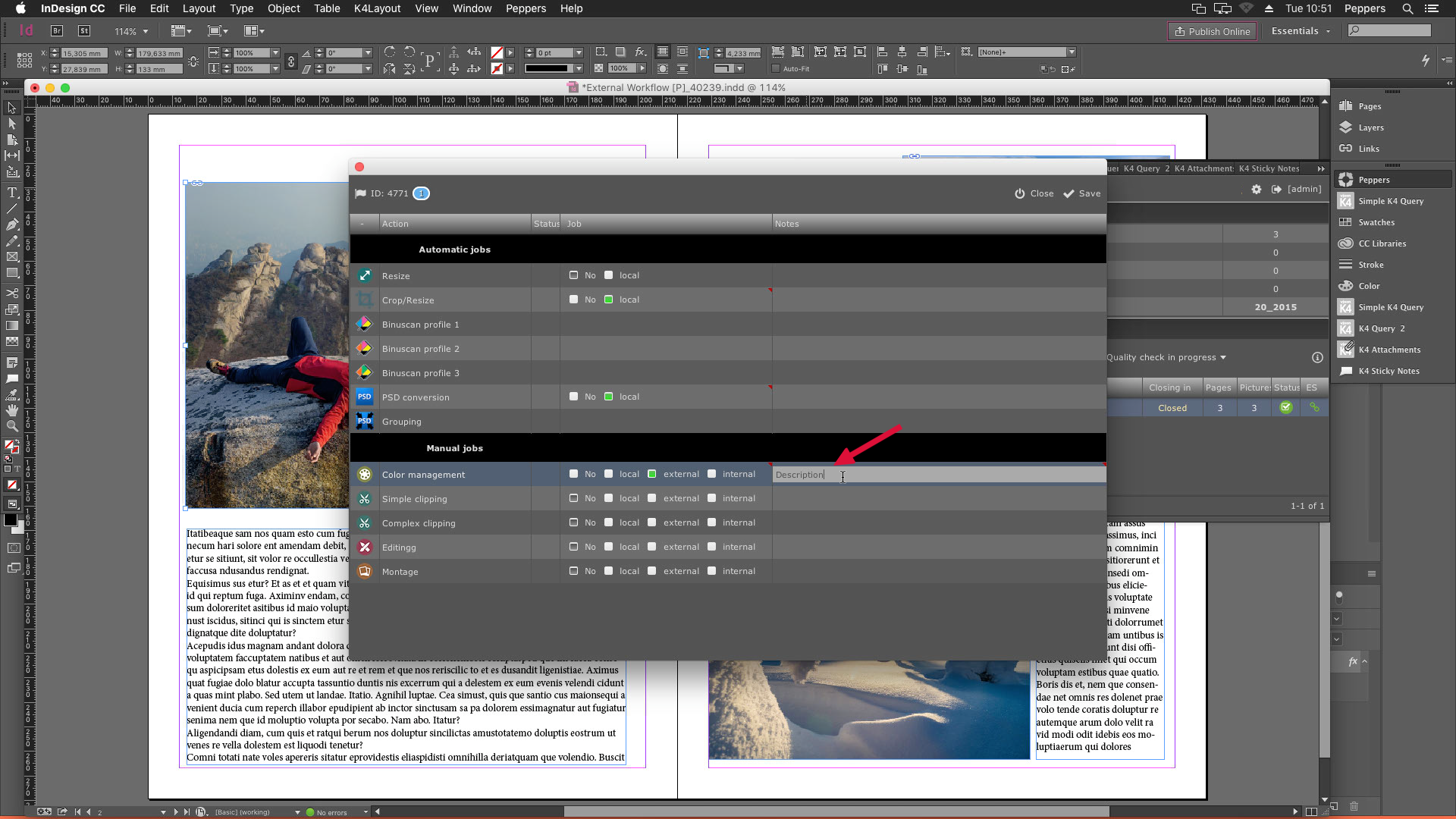The width and height of the screenshot is (1456, 819).
Task: Check 'local' for Simple clipping
Action: 608,498
